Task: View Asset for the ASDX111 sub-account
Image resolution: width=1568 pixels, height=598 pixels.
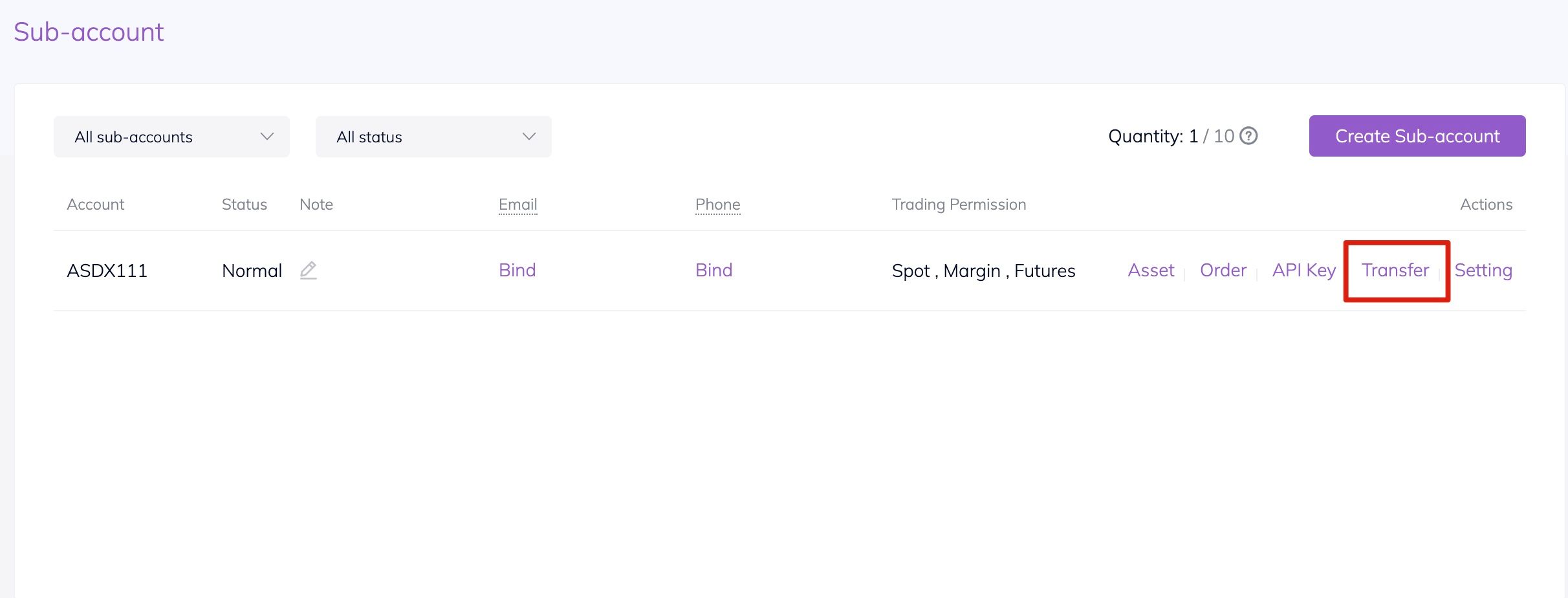Action: pyautogui.click(x=1151, y=270)
